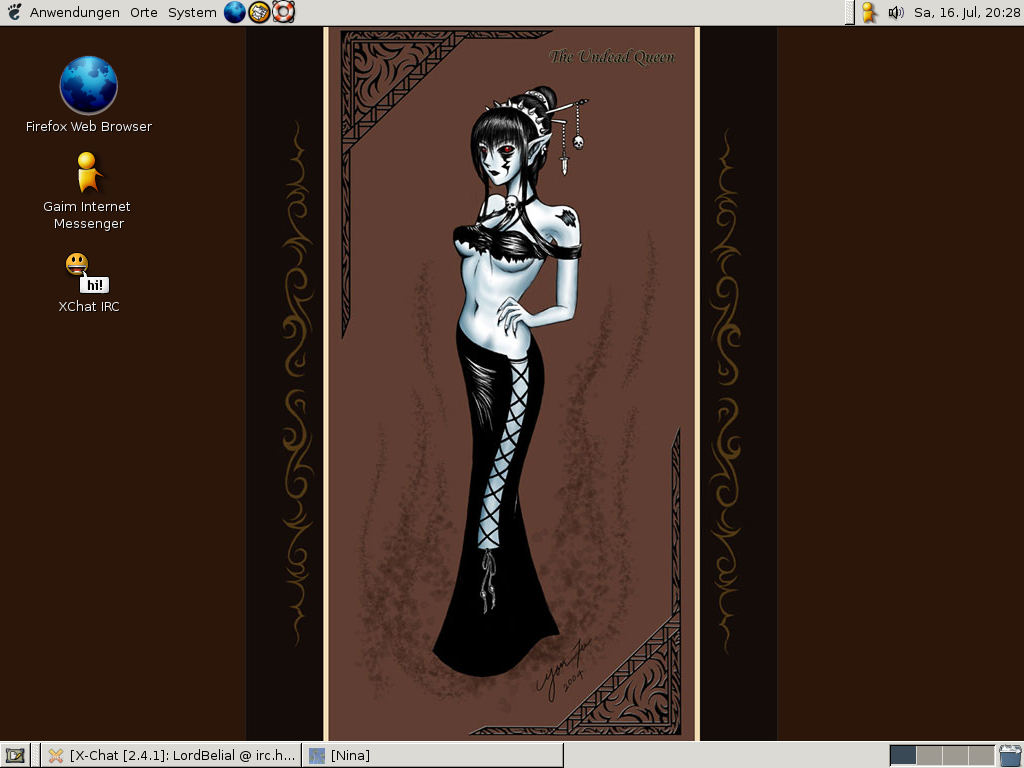Click the Evolution mail launcher in top panel
Screen dimensions: 1024x768
[259, 12]
